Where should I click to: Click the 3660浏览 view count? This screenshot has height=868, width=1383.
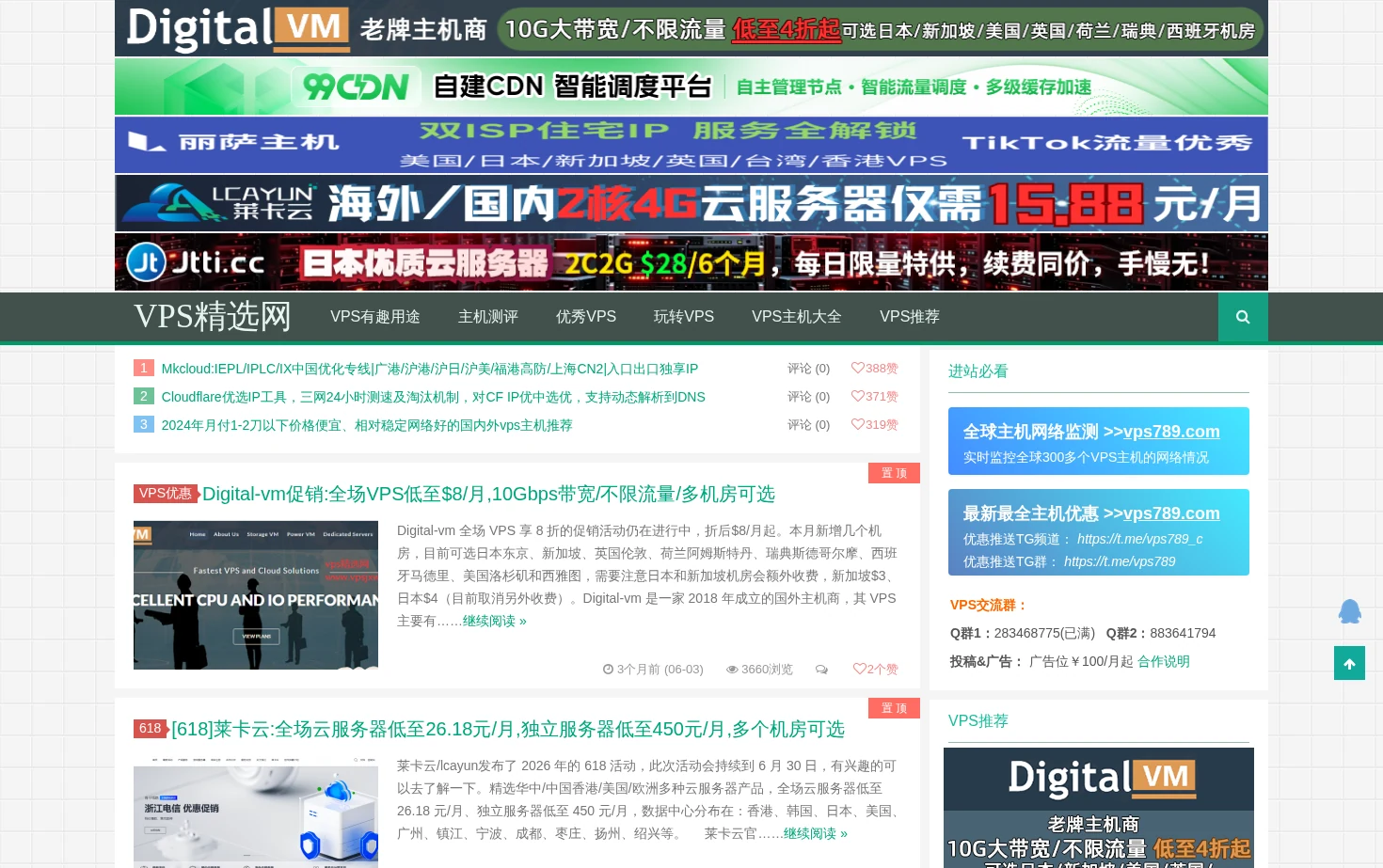[759, 670]
